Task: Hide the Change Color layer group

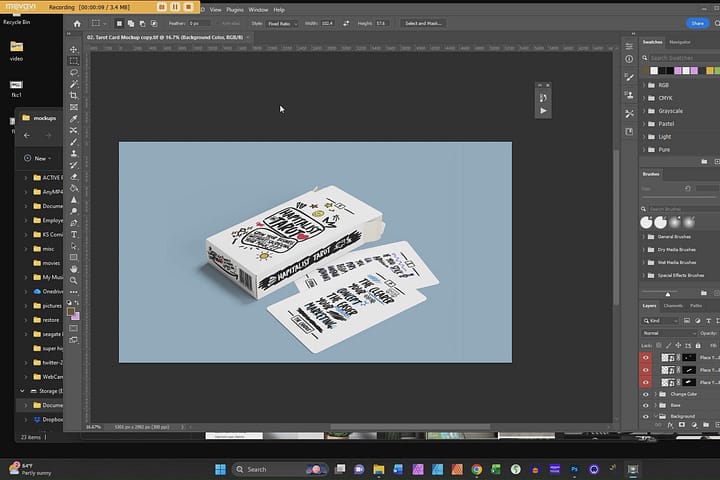Action: pos(646,394)
